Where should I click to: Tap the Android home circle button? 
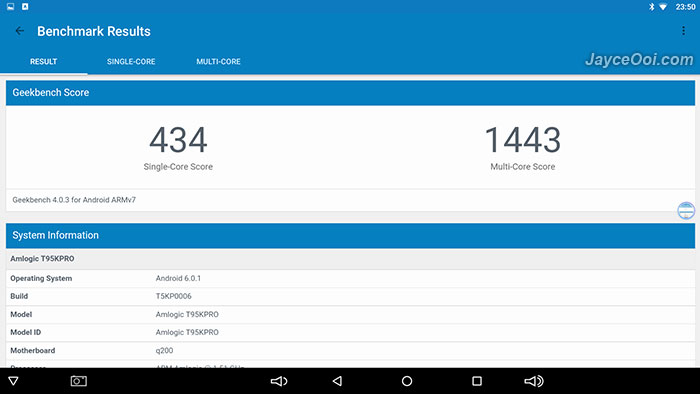407,381
